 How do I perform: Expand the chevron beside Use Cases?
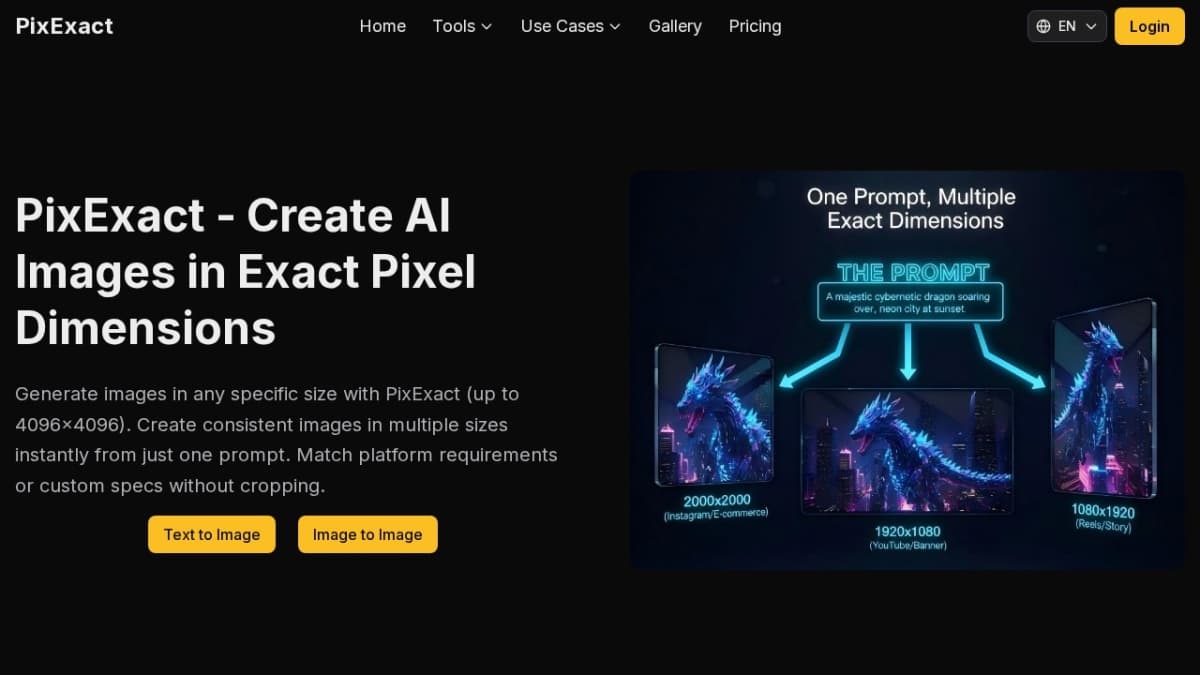pos(615,27)
